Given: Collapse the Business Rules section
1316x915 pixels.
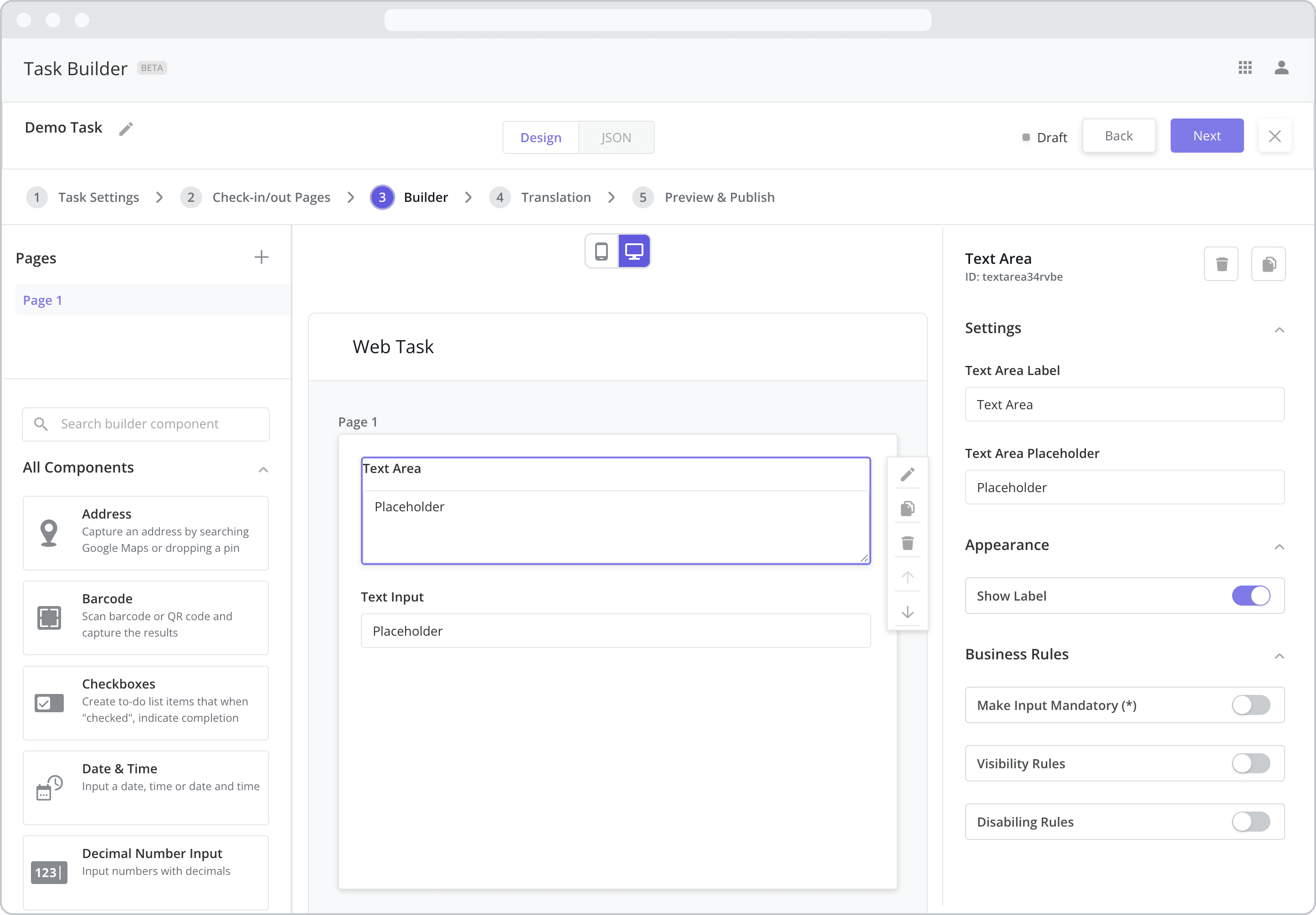Looking at the screenshot, I should tap(1279, 656).
